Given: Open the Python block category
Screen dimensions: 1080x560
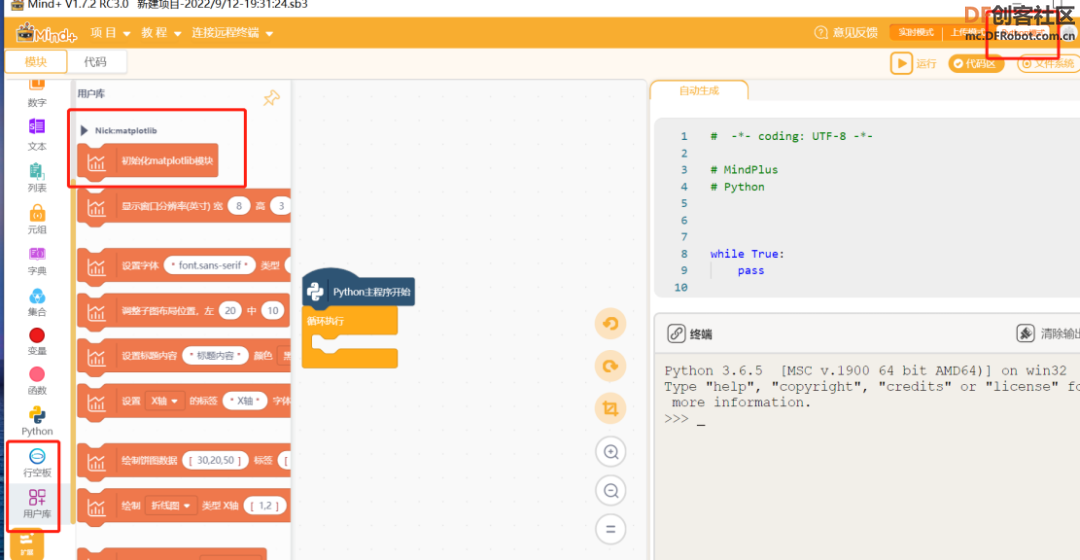Looking at the screenshot, I should 37,421.
